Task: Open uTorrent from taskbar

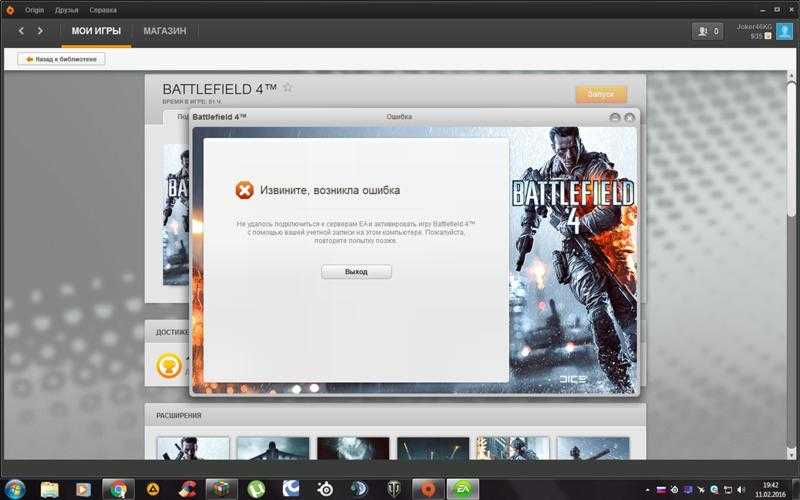Action: click(x=256, y=489)
